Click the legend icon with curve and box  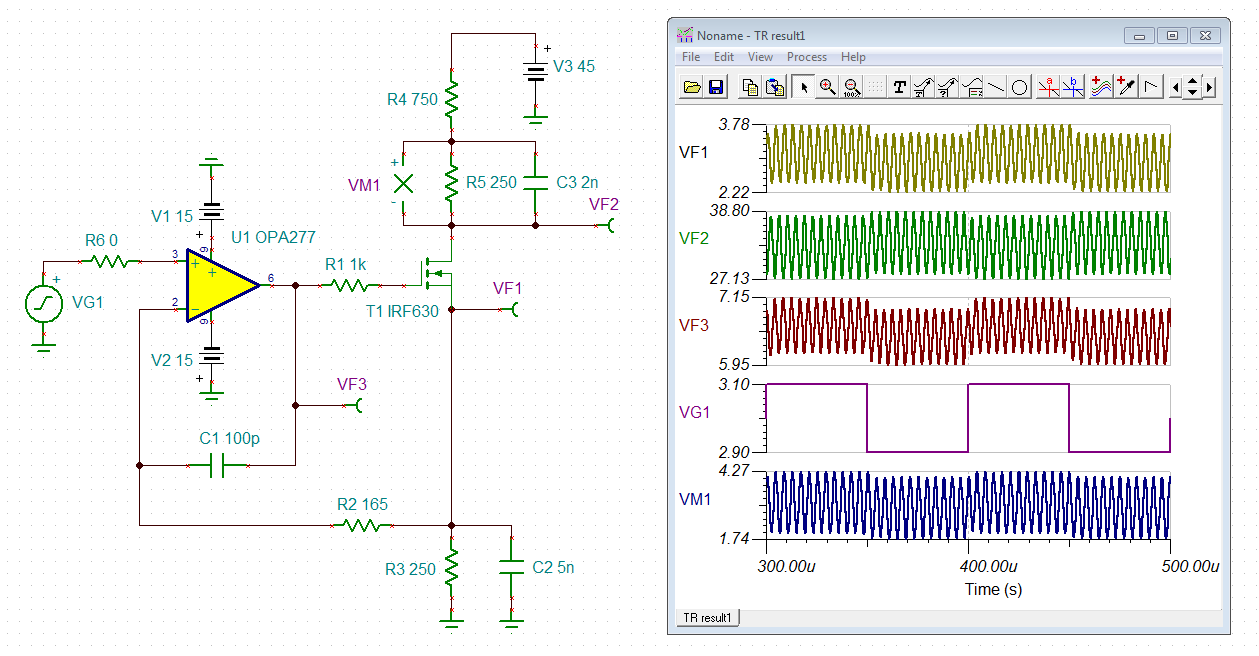pos(972,88)
